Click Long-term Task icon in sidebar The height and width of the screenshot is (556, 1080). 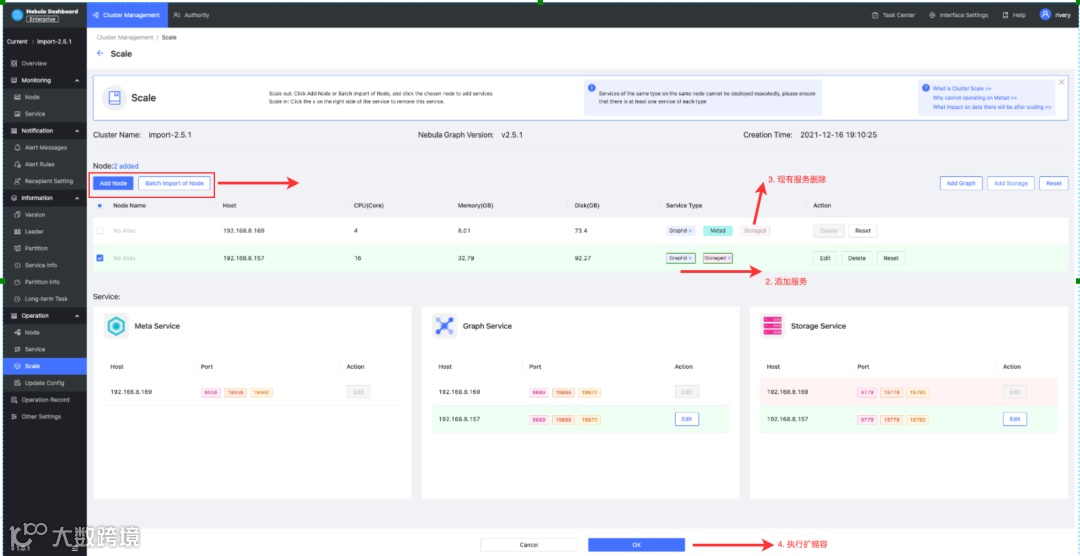coord(18,299)
